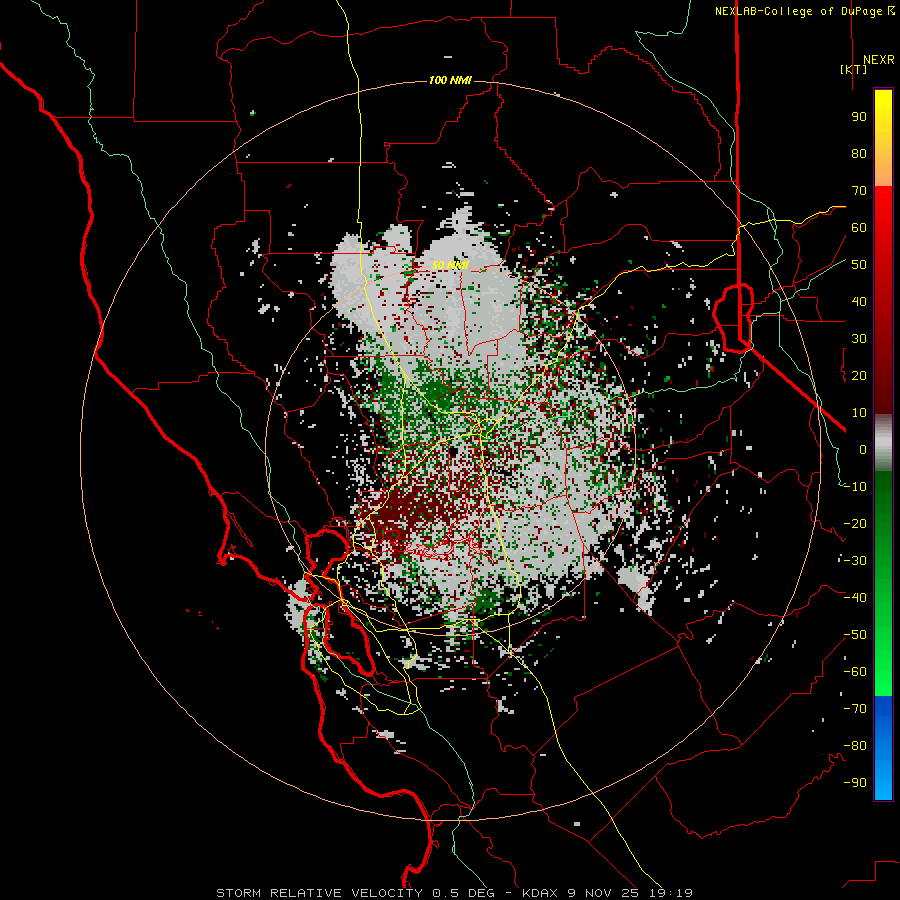The width and height of the screenshot is (900, 900).
Task: Click the gray zero-velocity color bar segment
Action: (883, 443)
